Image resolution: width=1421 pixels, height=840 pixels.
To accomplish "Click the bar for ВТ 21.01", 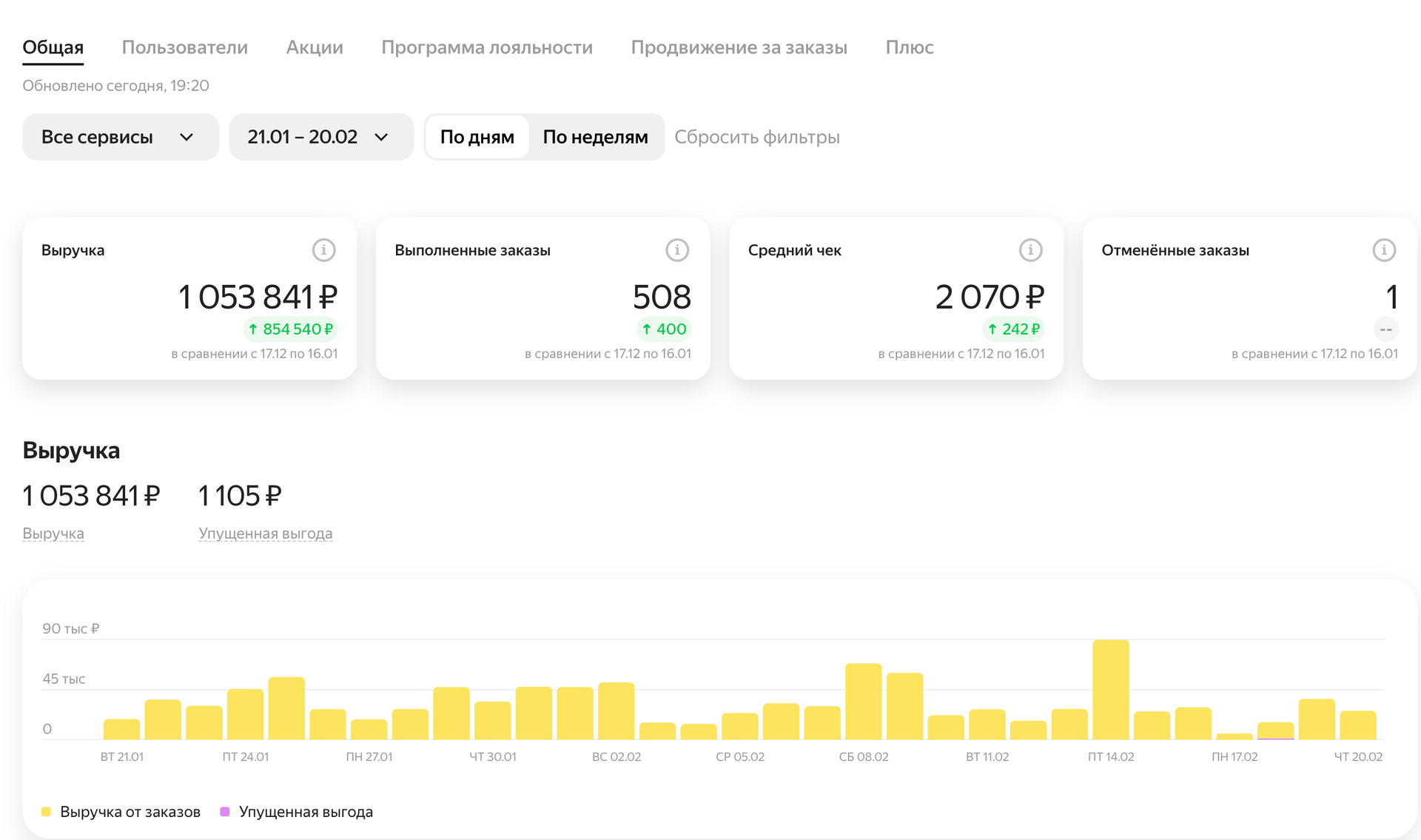I will click(x=121, y=730).
